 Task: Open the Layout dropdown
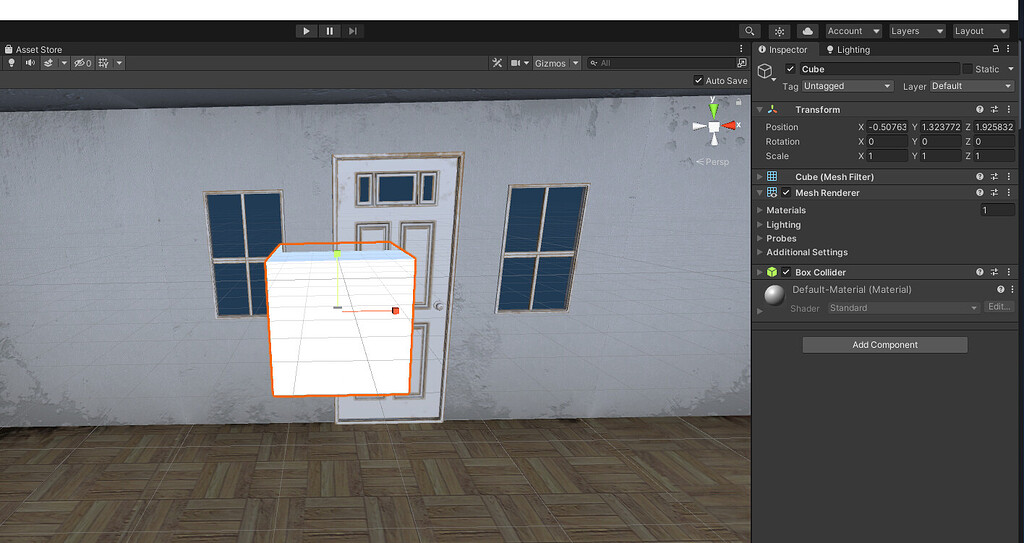coord(981,31)
